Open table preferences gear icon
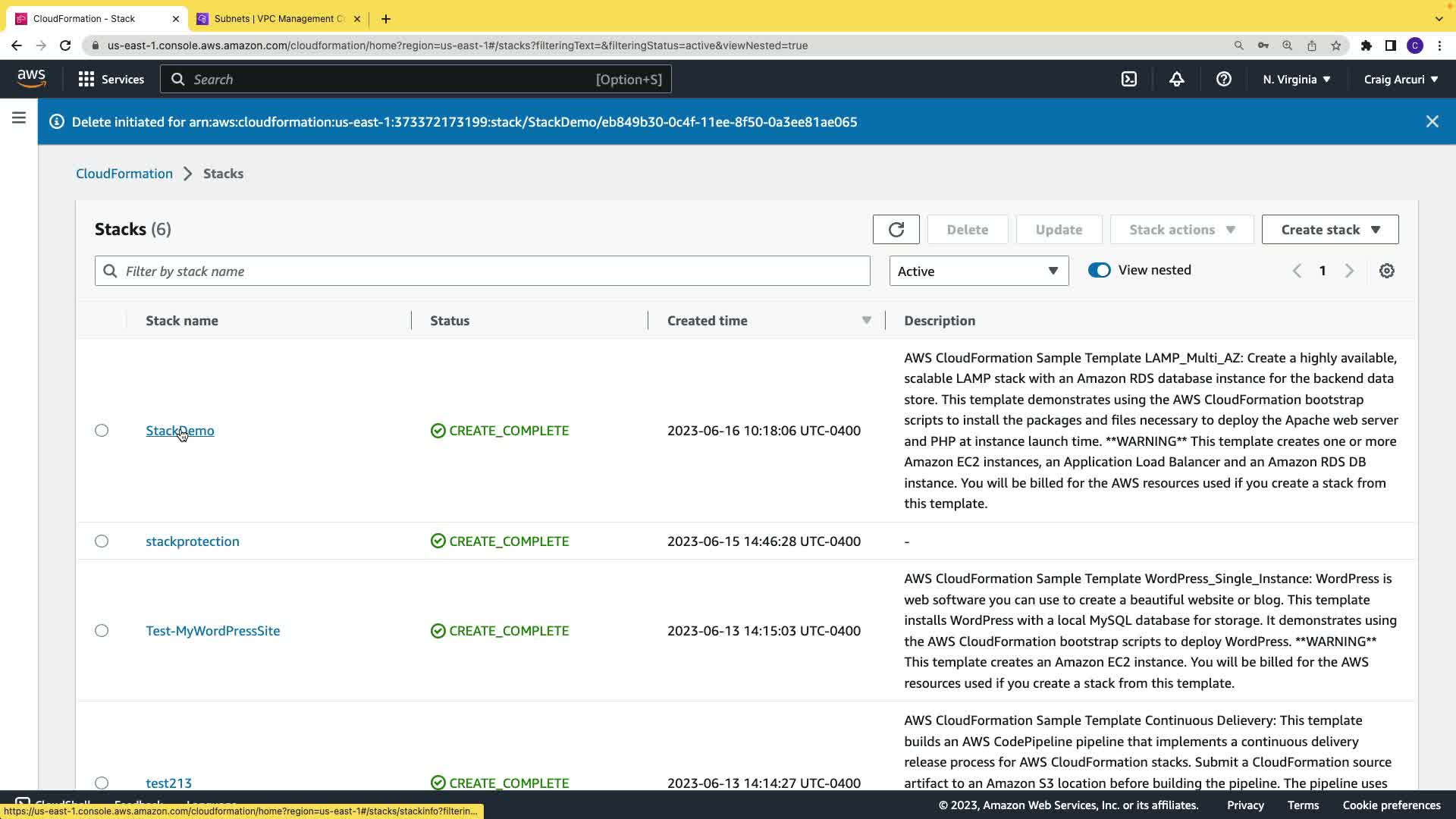Viewport: 1456px width, 819px height. [1386, 271]
